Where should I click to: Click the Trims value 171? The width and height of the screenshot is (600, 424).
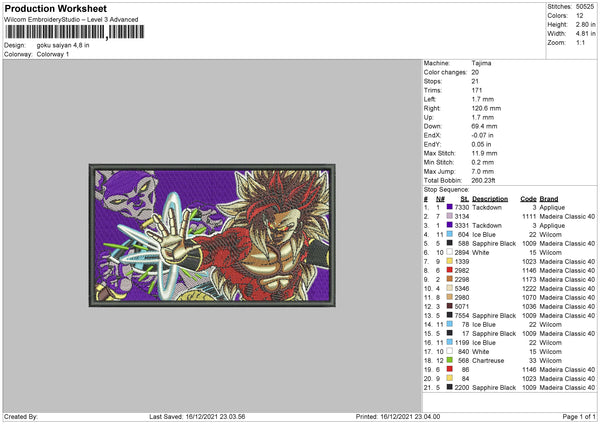pos(477,90)
